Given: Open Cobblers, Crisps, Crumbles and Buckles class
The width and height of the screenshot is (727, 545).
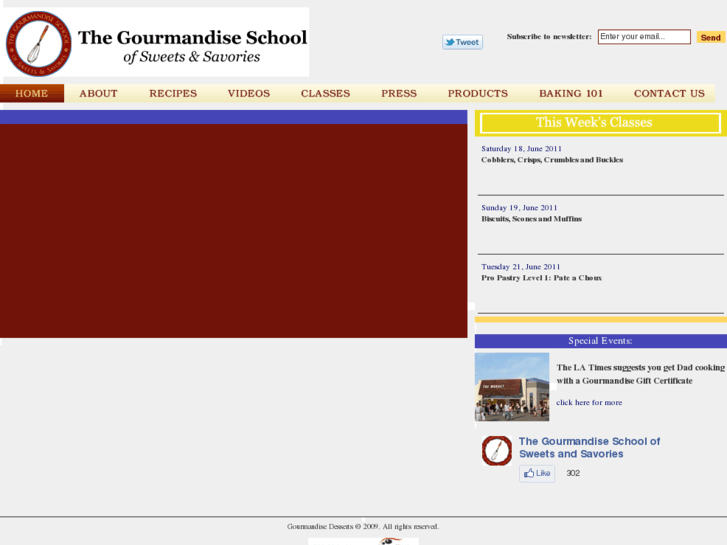Looking at the screenshot, I should pyautogui.click(x=552, y=160).
